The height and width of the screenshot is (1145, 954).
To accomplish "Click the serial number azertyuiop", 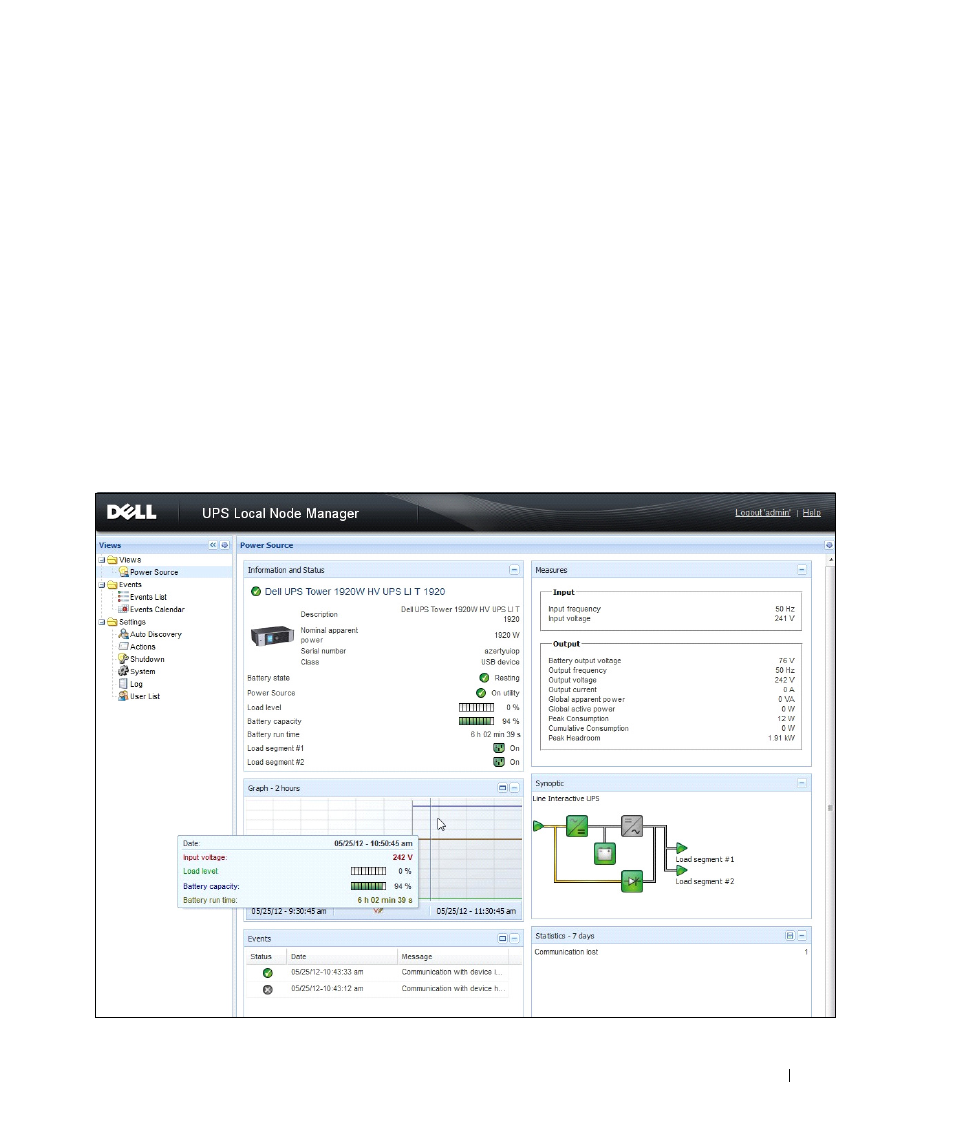I will 502,651.
